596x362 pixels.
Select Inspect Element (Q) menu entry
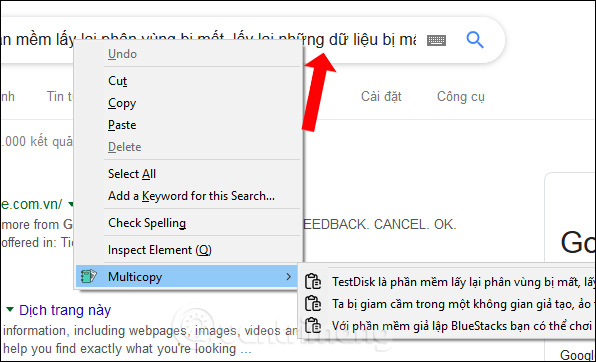click(x=188, y=250)
